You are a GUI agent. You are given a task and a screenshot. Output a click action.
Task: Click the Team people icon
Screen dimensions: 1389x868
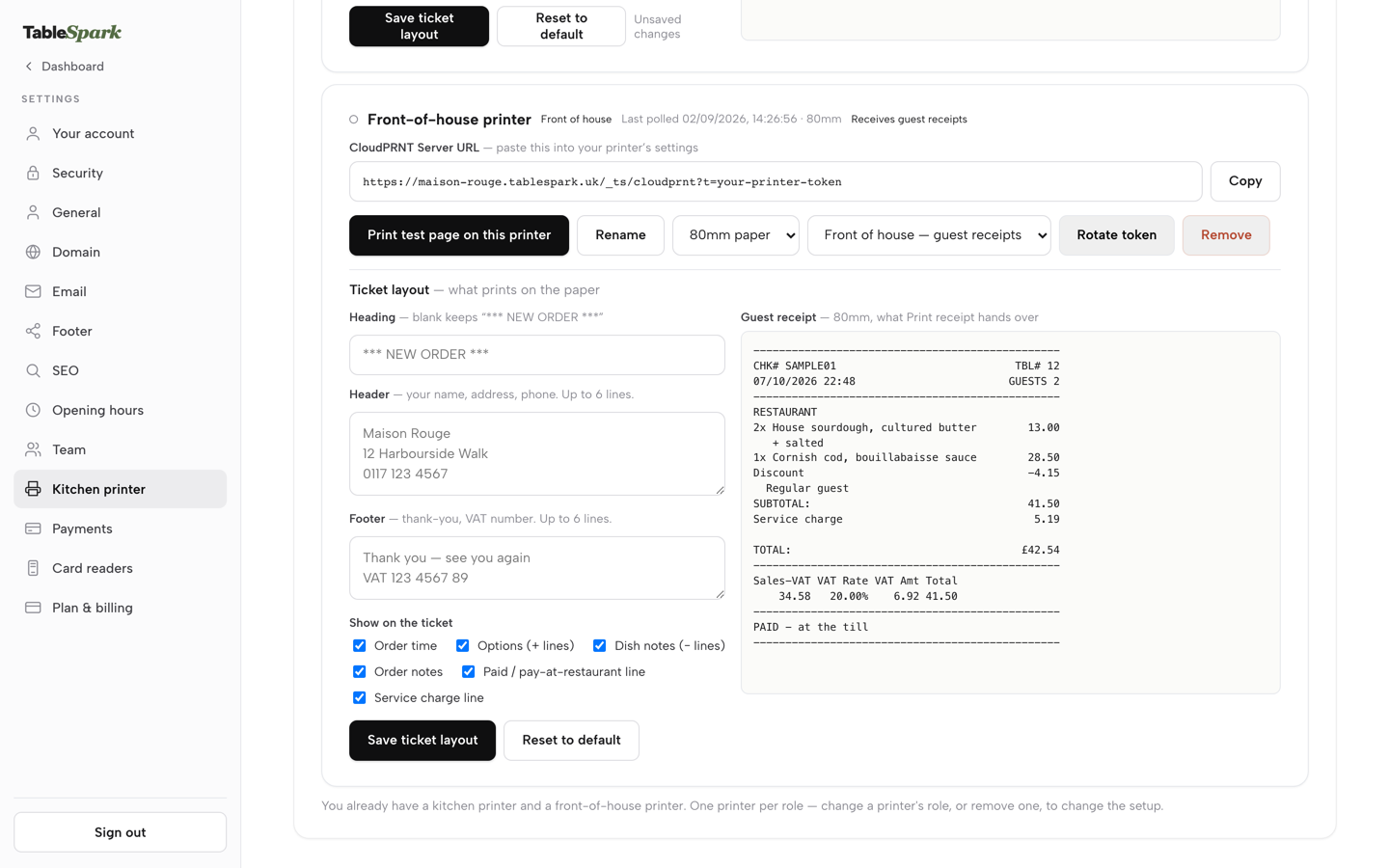point(33,450)
